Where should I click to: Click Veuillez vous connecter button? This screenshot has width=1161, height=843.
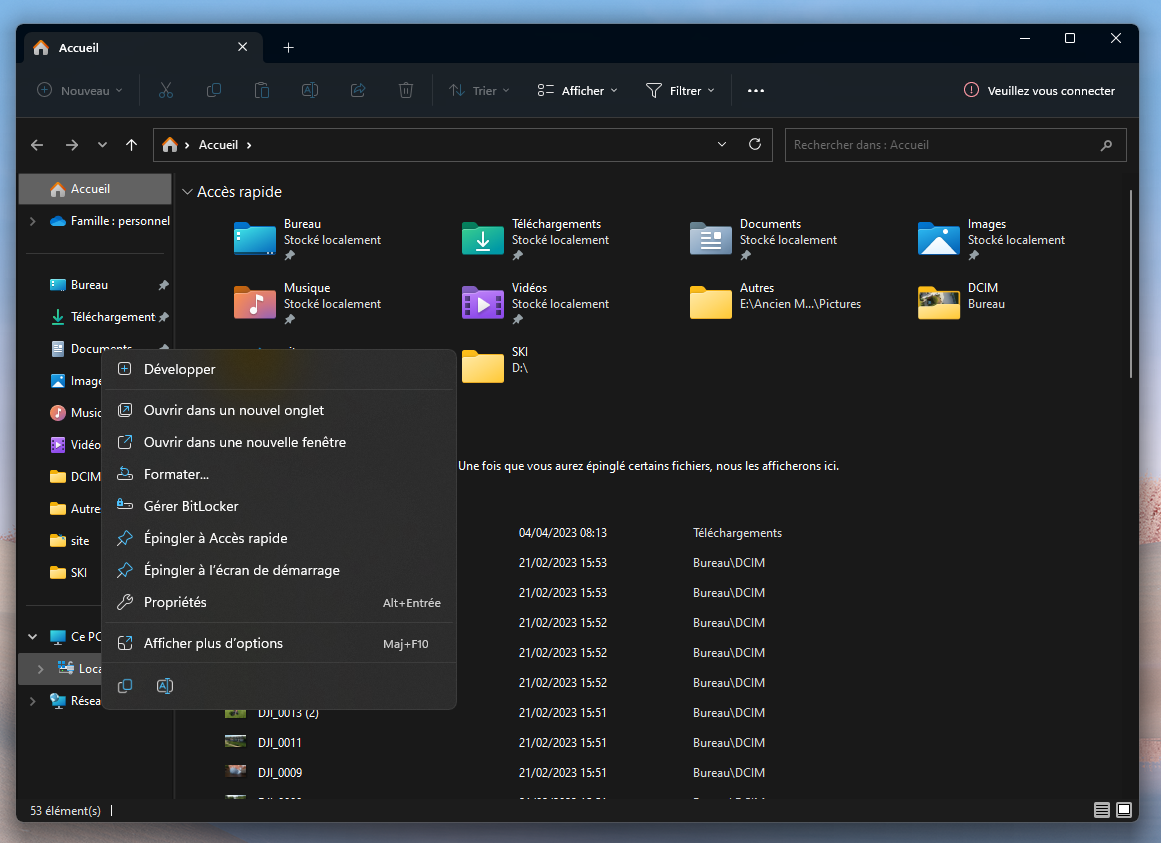[1039, 91]
